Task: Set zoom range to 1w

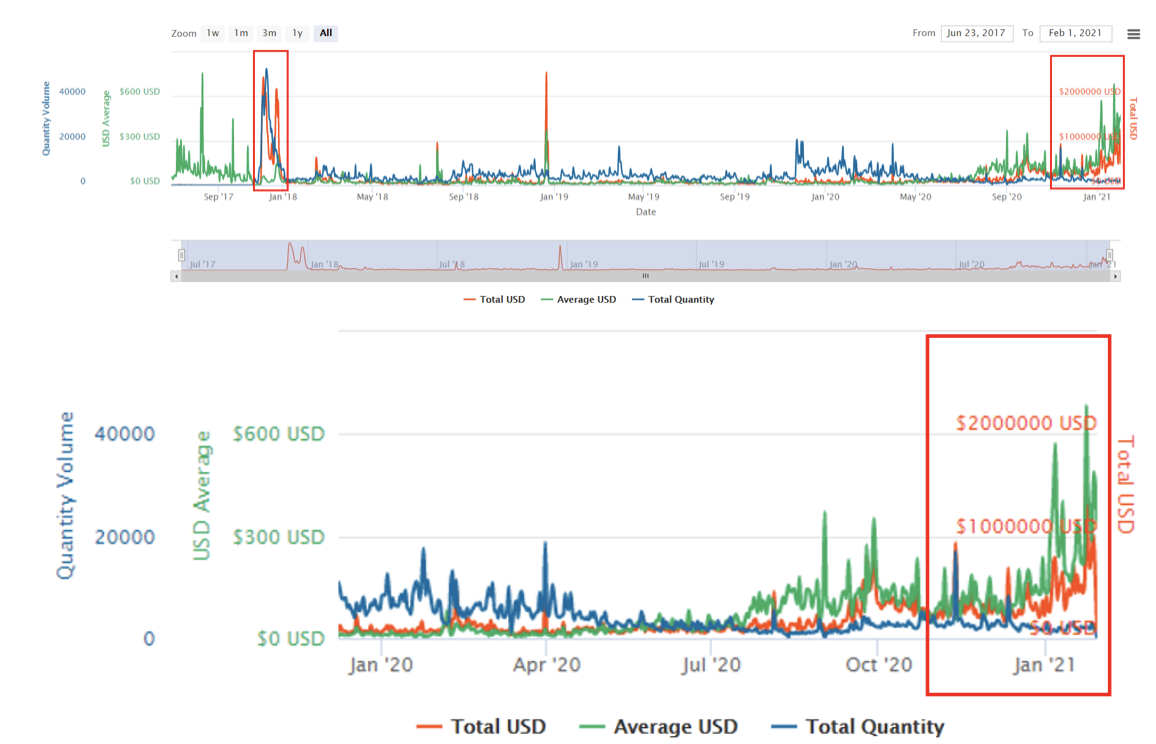Action: click(x=213, y=33)
